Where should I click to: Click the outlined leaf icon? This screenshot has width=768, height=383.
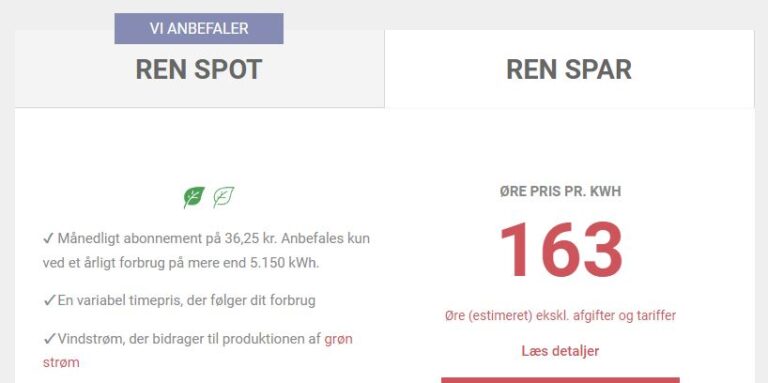[223, 197]
